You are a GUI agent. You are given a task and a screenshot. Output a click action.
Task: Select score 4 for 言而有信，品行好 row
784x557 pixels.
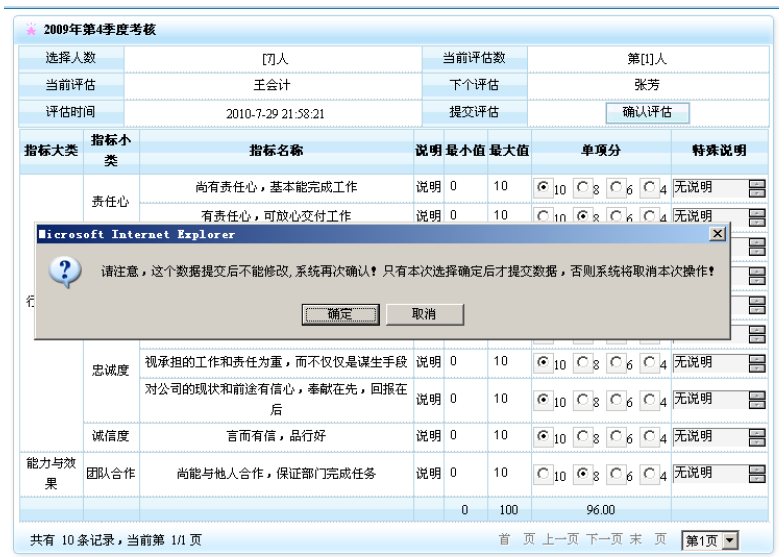[x=649, y=436]
